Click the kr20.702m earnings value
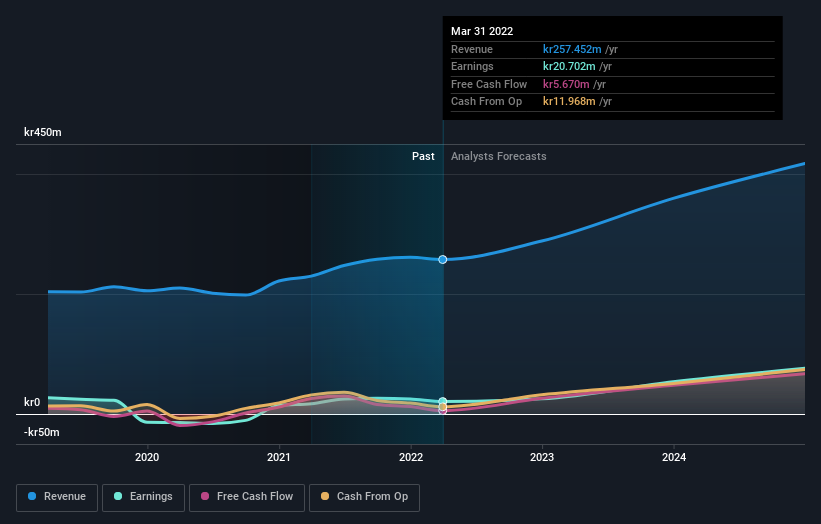The width and height of the screenshot is (821, 524). [569, 66]
